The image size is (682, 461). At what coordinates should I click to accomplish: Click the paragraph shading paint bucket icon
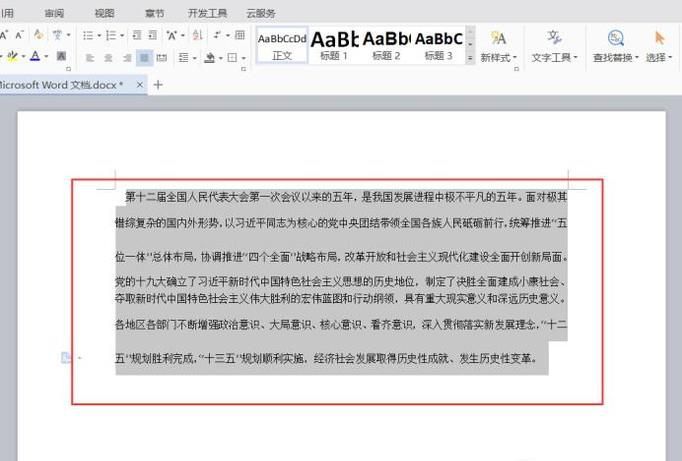tap(210, 57)
